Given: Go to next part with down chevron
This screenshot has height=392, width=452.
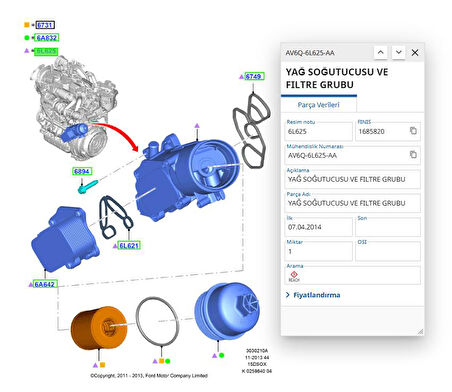Looking at the screenshot, I should click(398, 52).
